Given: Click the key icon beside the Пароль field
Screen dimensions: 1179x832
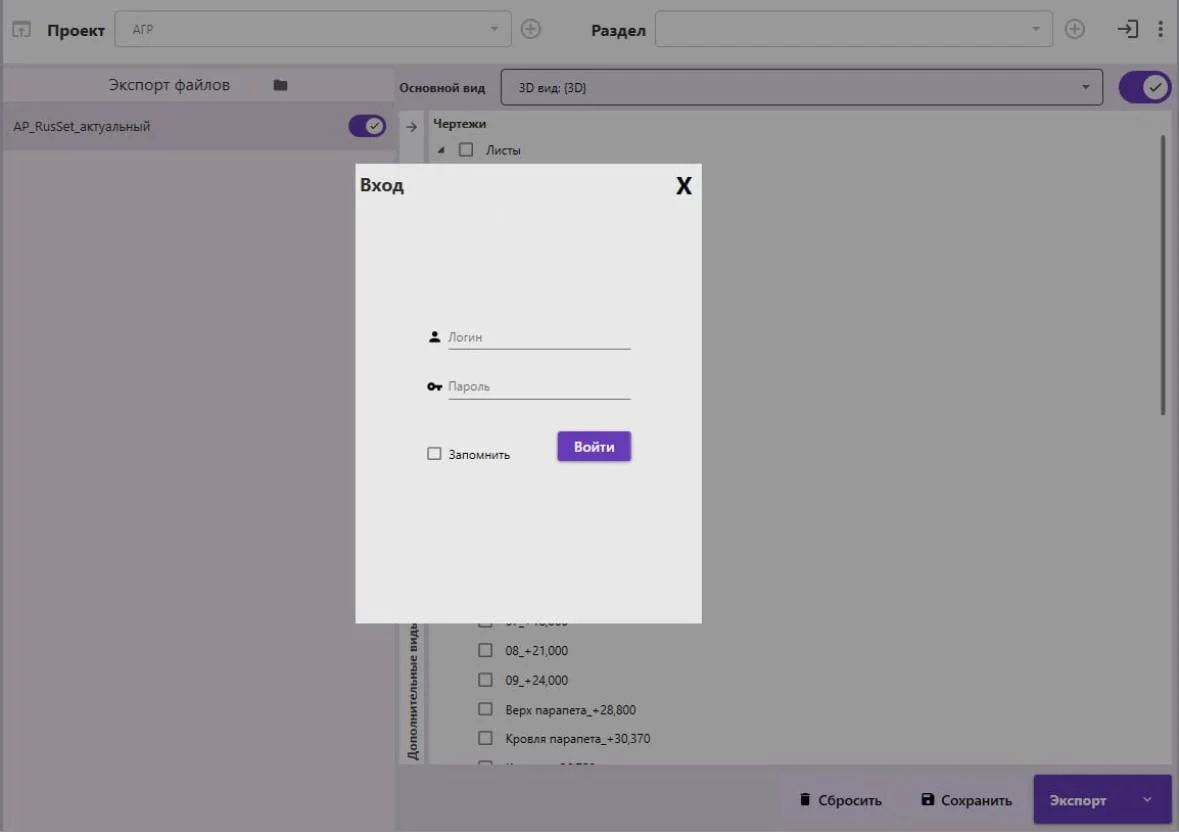Looking at the screenshot, I should pyautogui.click(x=434, y=386).
